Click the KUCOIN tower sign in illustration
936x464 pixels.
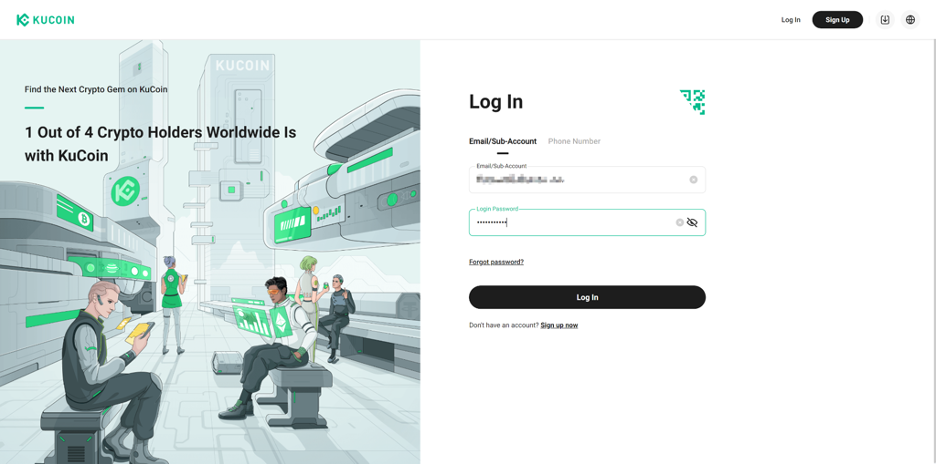coord(242,66)
